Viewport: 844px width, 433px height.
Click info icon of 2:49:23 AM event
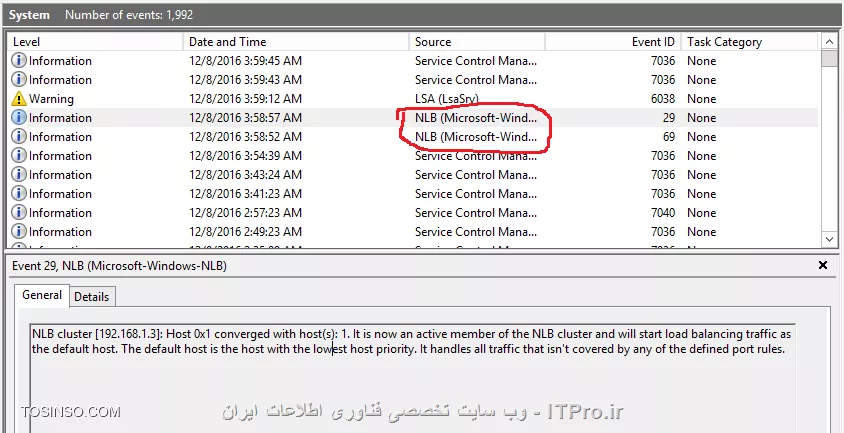19,232
